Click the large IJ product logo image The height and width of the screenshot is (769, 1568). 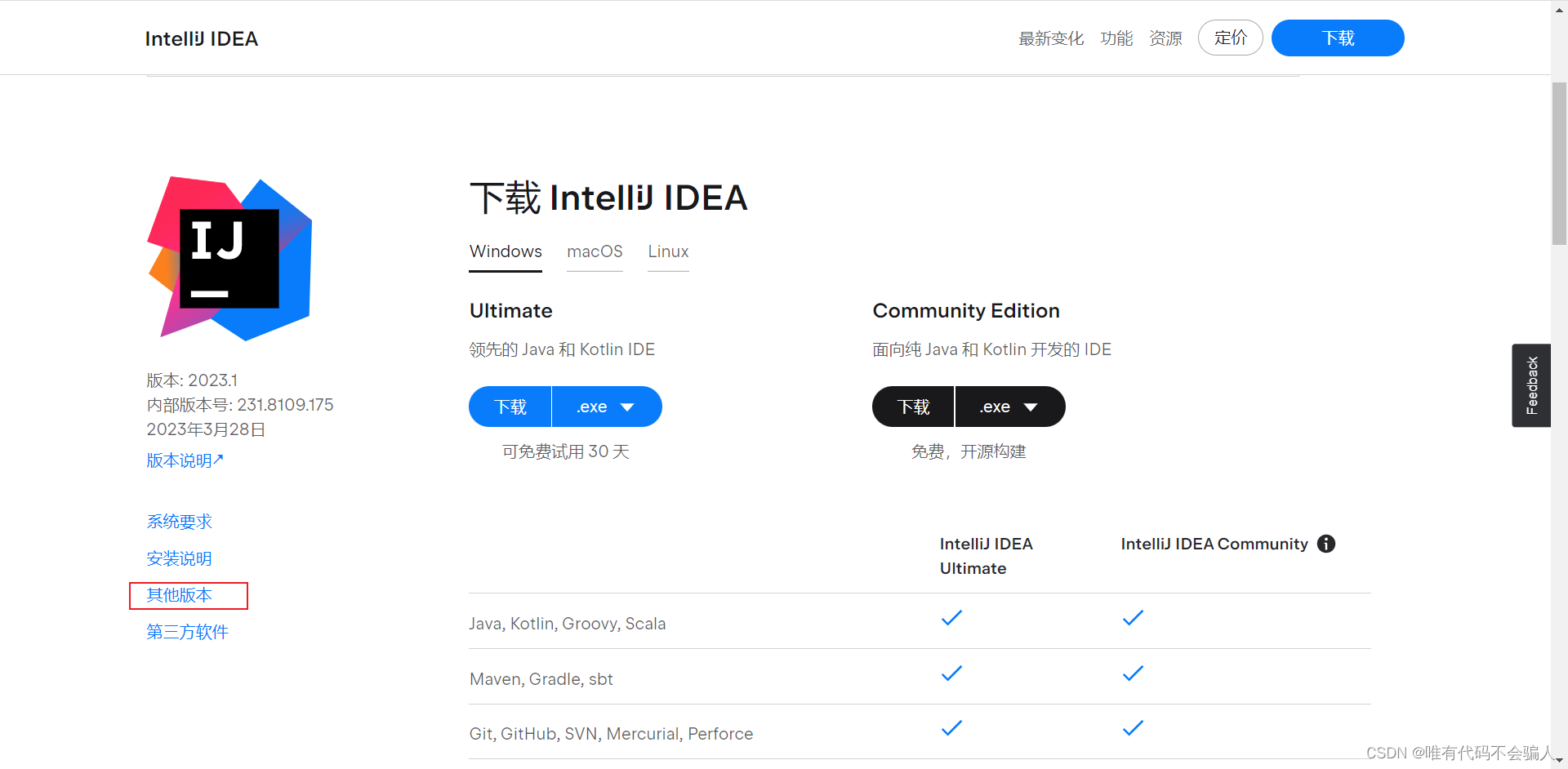[x=229, y=259]
